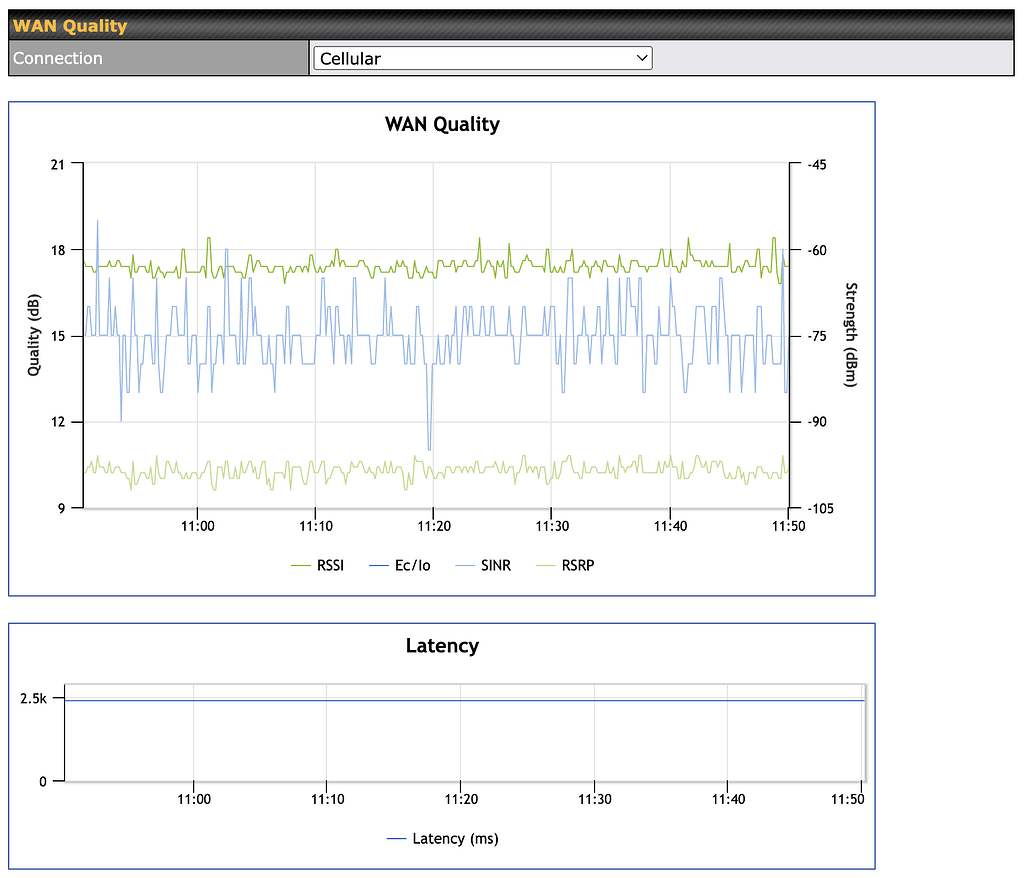
Task: Click the Quality (dB) axis label
Action: click(34, 336)
